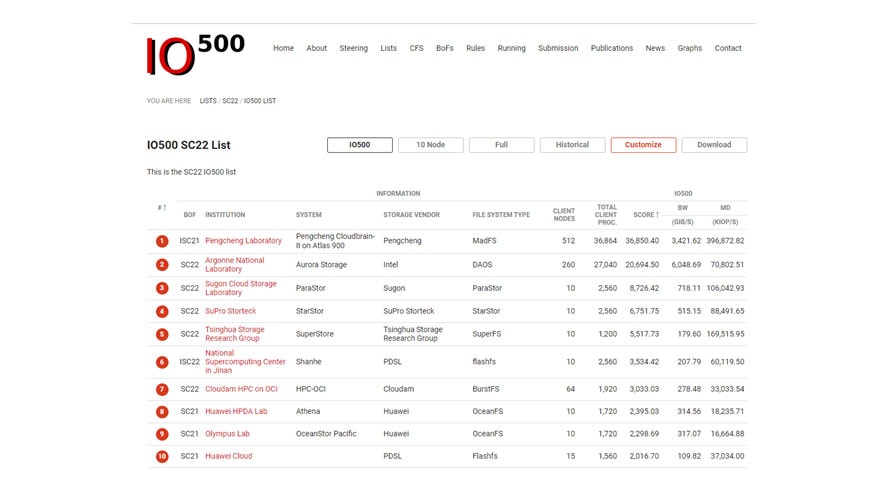
Task: Open SuPro Storteck institution link
Action: (x=230, y=311)
